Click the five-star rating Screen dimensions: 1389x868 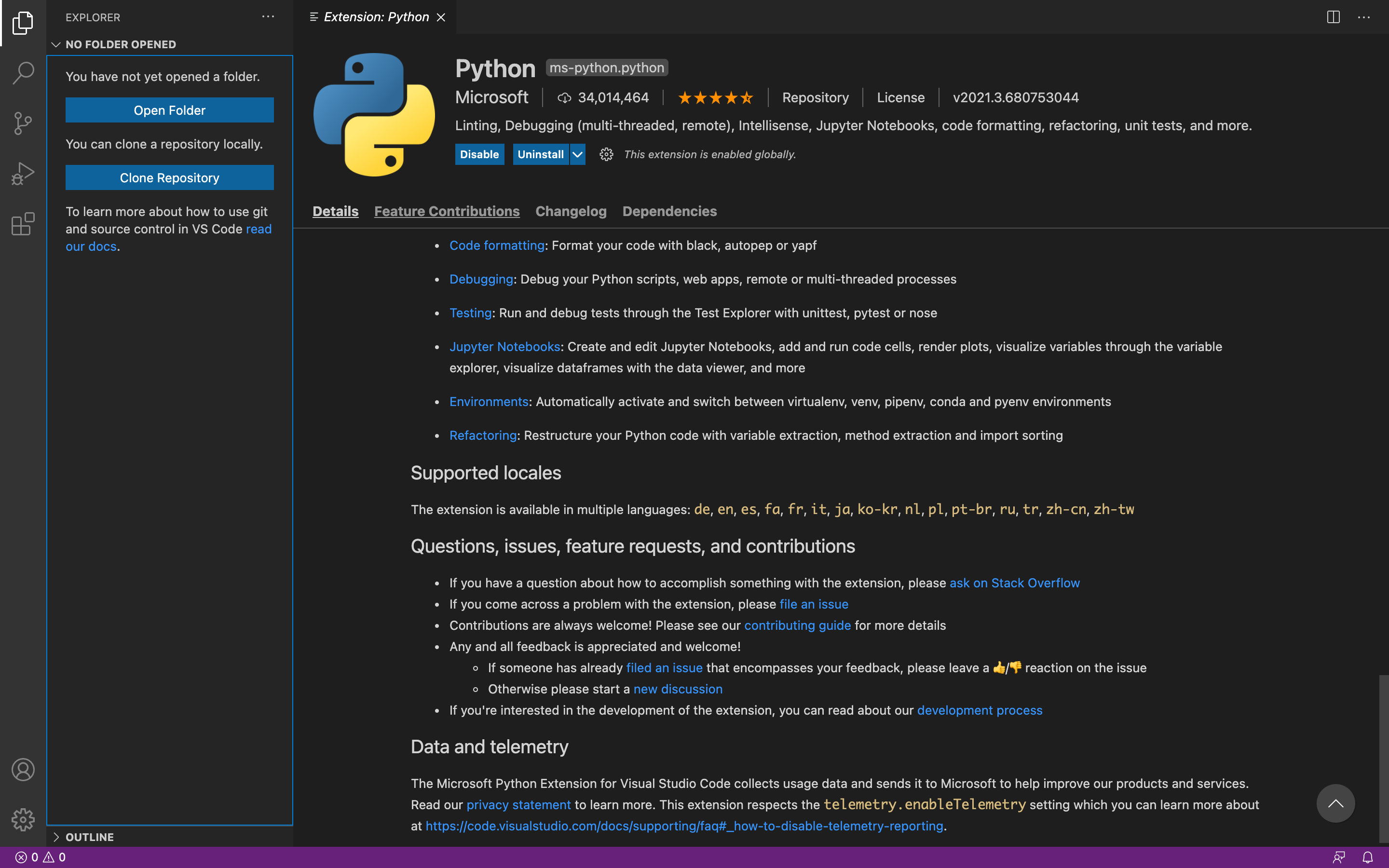(715, 97)
